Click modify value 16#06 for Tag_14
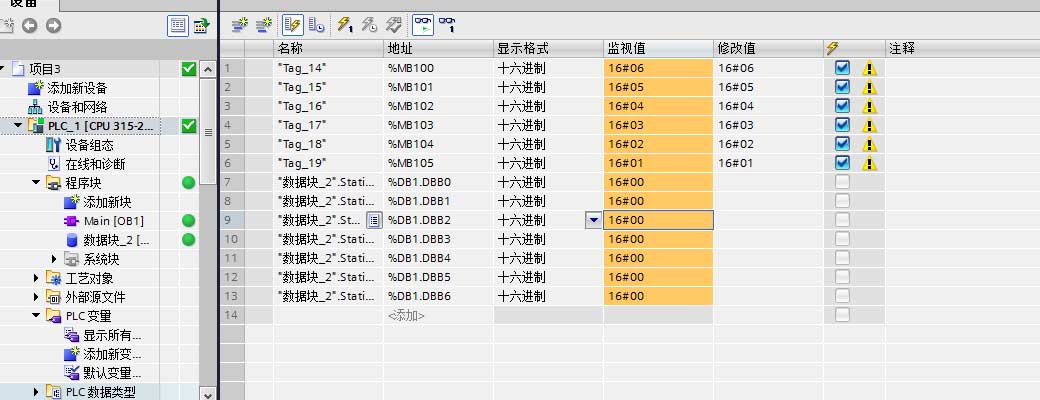 pos(768,68)
